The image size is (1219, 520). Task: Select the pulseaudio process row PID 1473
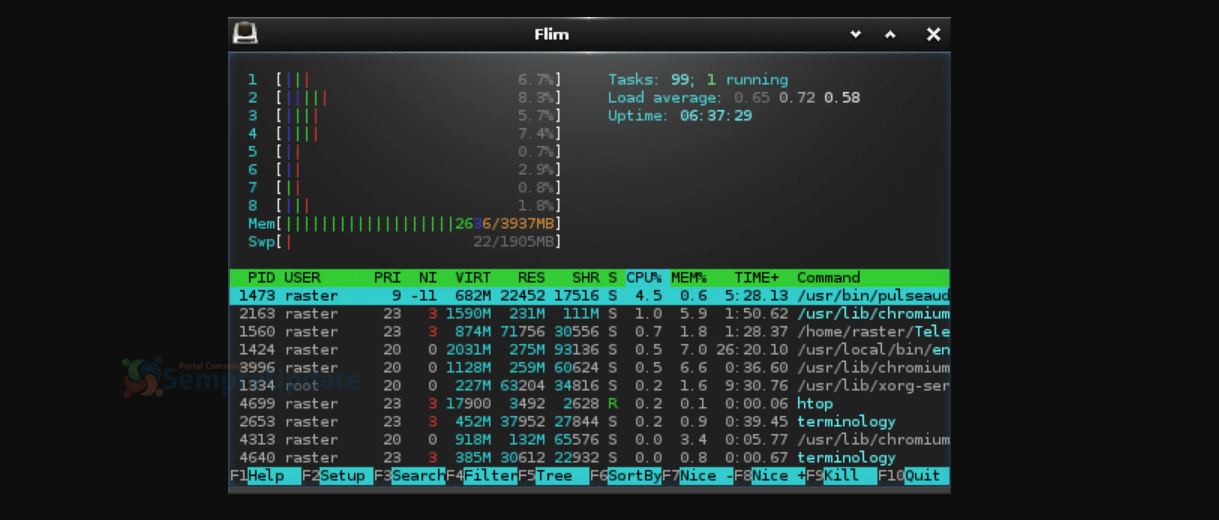pyautogui.click(x=589, y=296)
